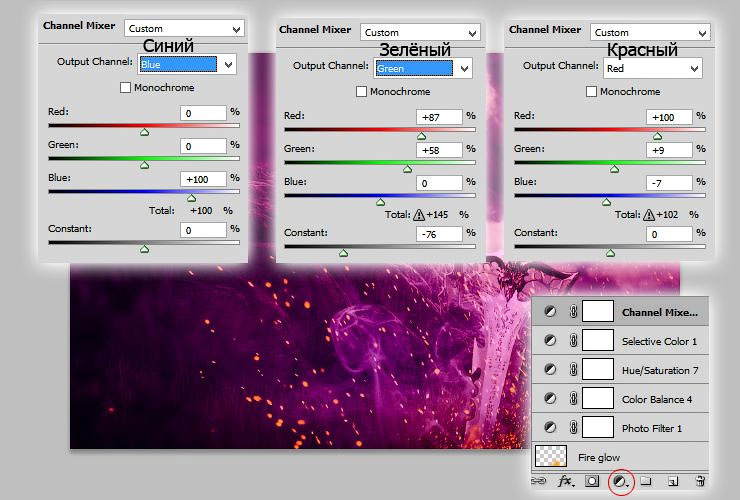The width and height of the screenshot is (740, 500).
Task: Click the Blue slider handle in Red output panel
Action: pos(606,202)
